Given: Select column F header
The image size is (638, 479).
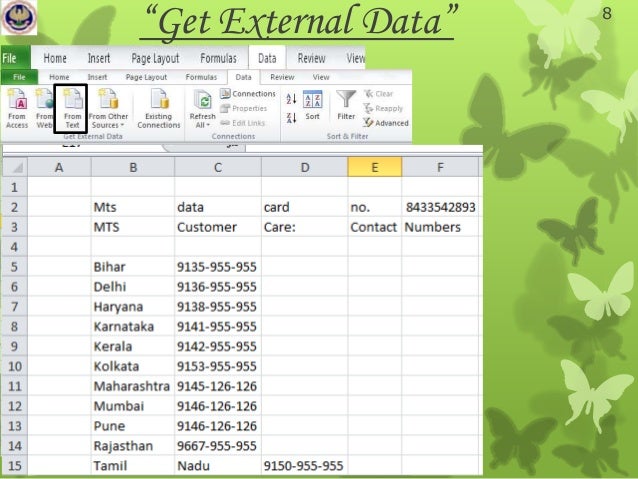Looking at the screenshot, I should [x=440, y=167].
